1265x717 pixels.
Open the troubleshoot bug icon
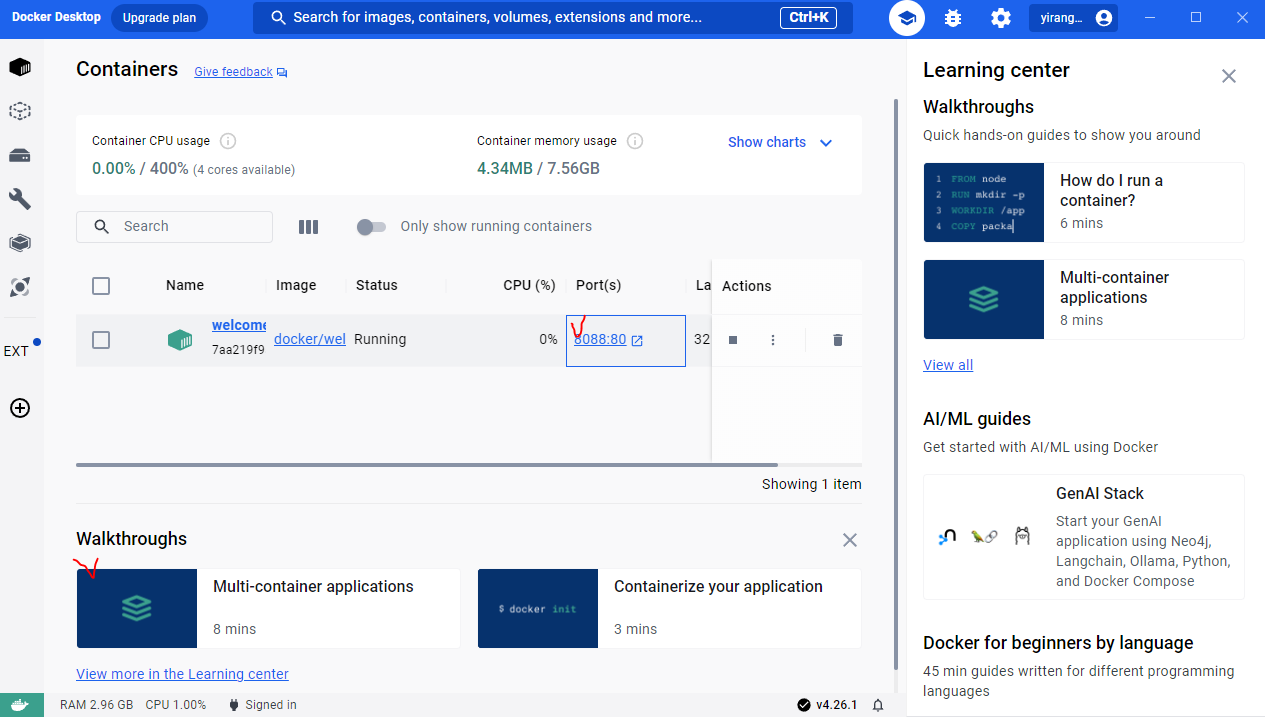coord(953,18)
